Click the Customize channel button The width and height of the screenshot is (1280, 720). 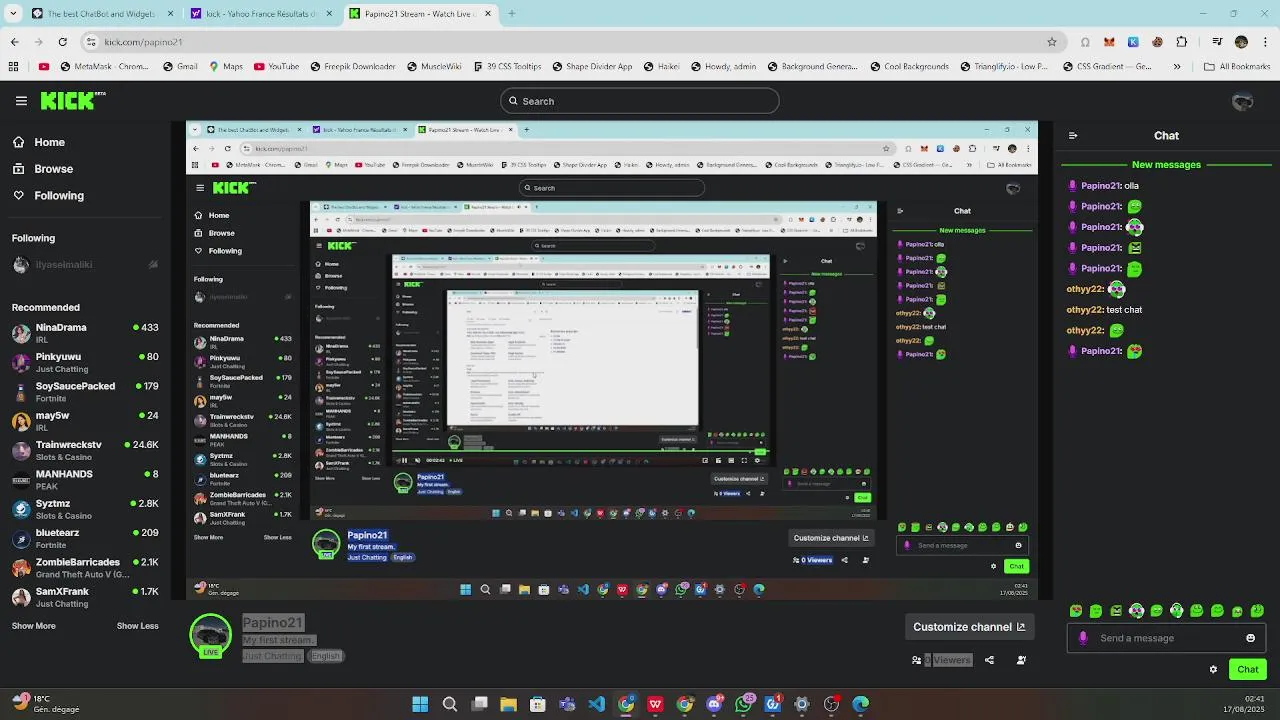[x=968, y=627]
